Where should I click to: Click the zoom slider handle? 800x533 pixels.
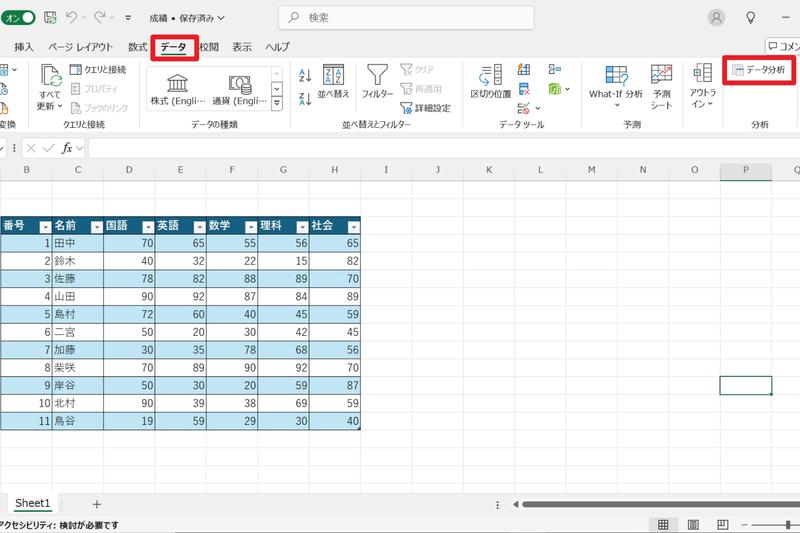point(788,525)
